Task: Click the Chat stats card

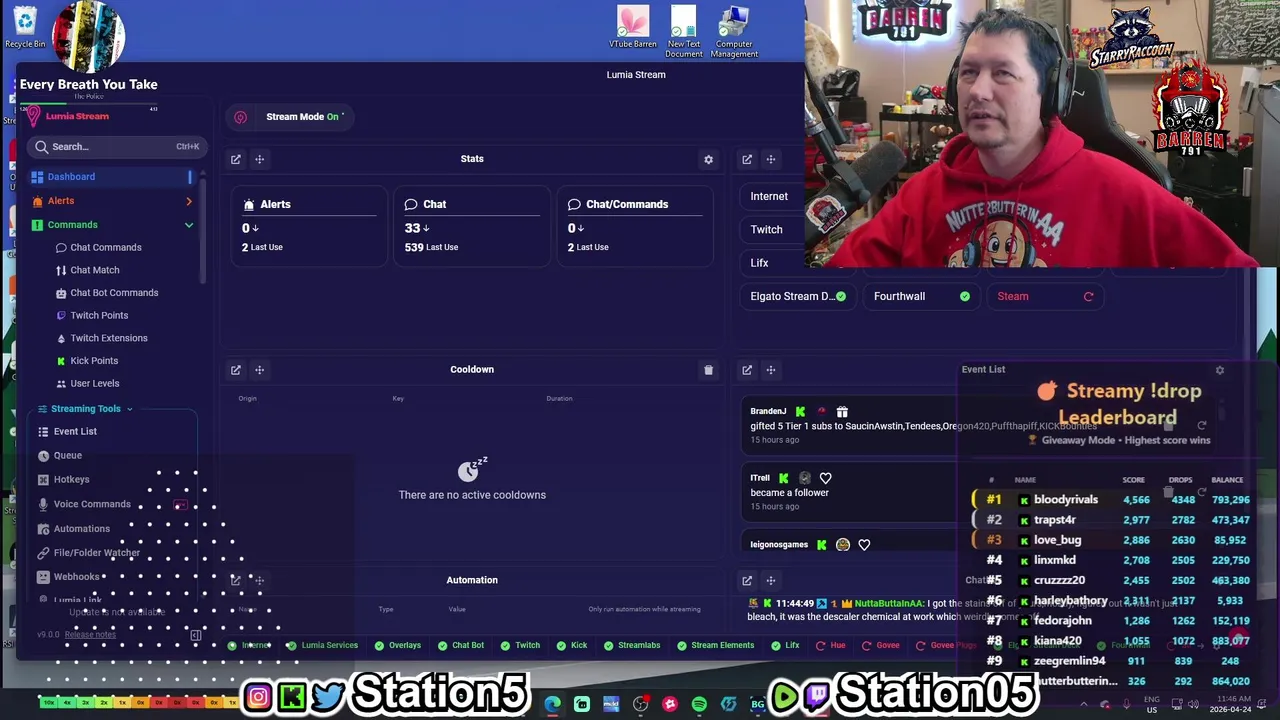Action: pyautogui.click(x=471, y=225)
